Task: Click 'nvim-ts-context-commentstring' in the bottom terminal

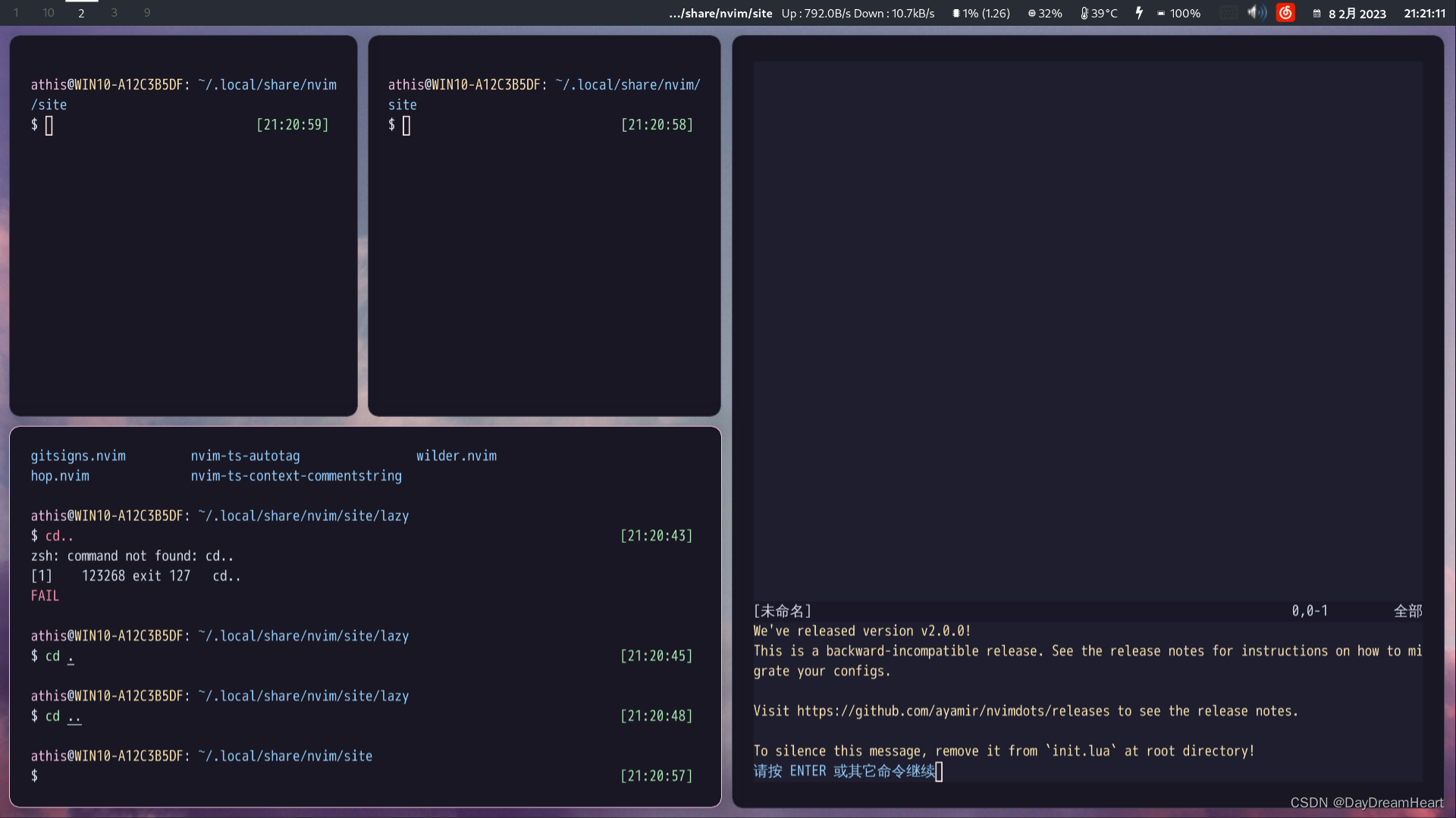Action: tap(297, 475)
